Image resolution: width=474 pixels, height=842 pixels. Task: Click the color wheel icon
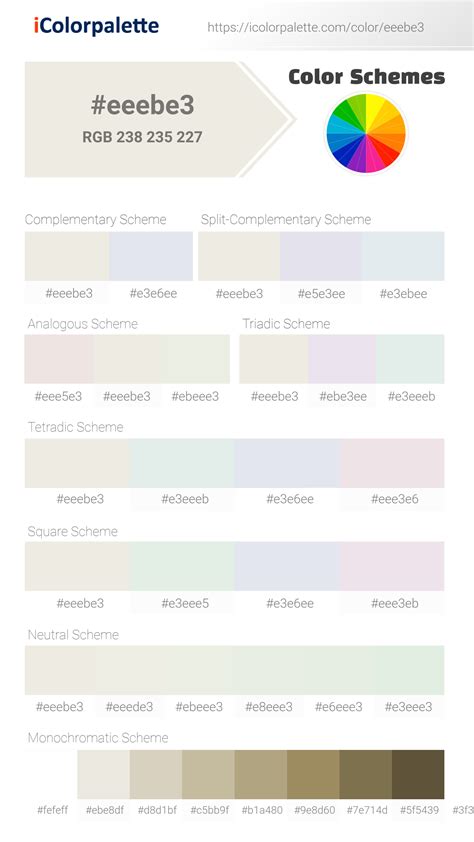[366, 133]
